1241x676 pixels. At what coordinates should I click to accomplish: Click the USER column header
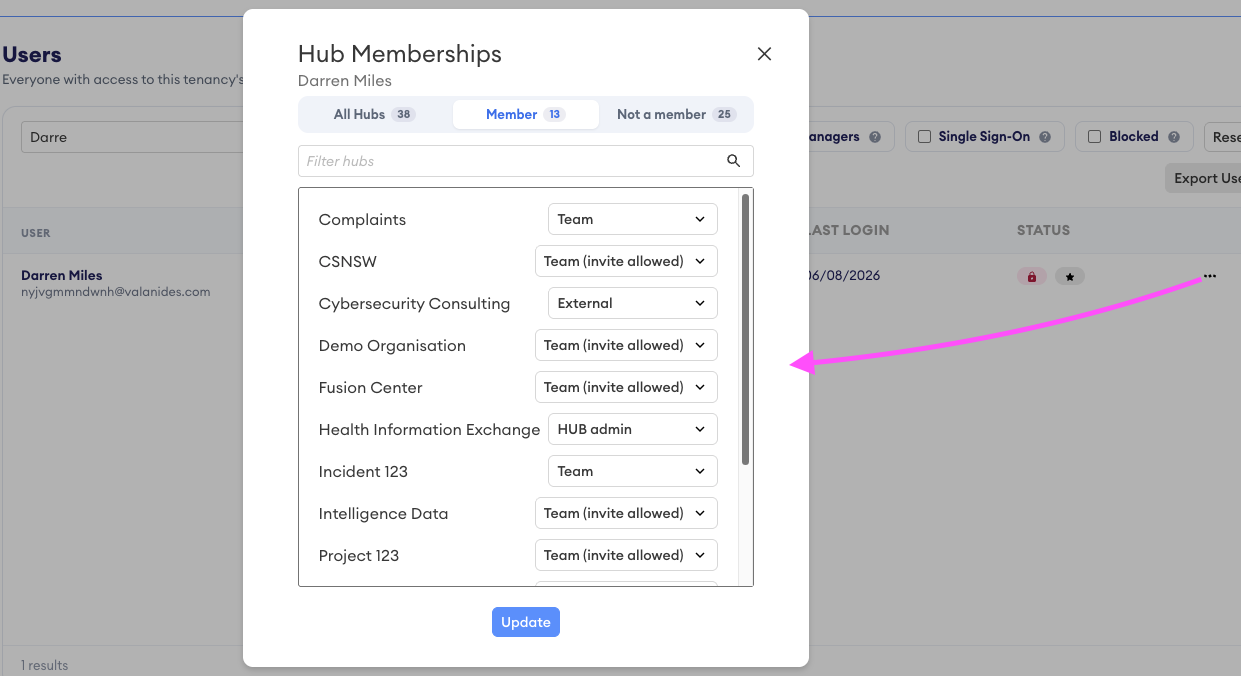[36, 233]
